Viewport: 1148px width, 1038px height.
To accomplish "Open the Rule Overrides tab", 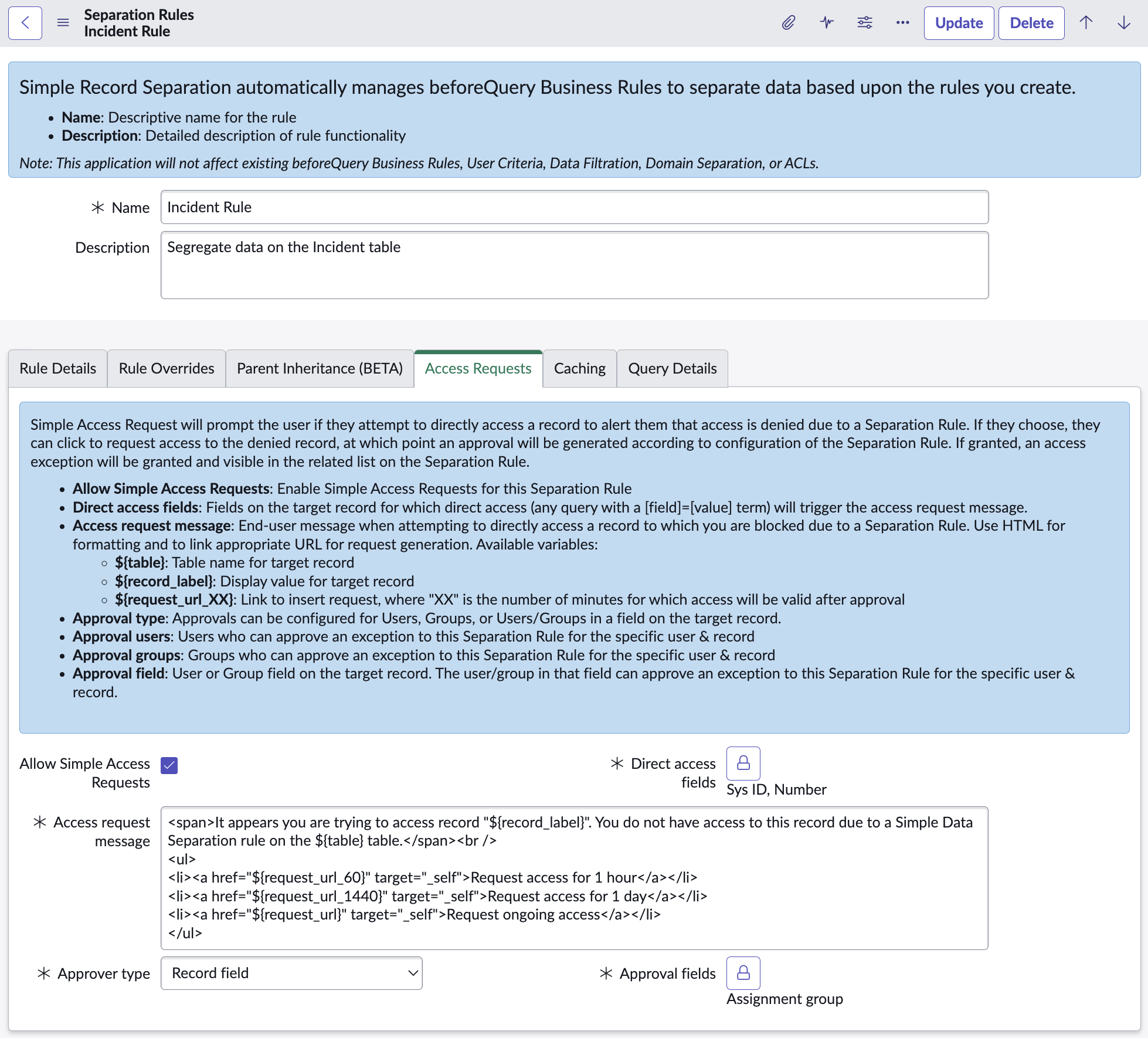I will pyautogui.click(x=167, y=368).
